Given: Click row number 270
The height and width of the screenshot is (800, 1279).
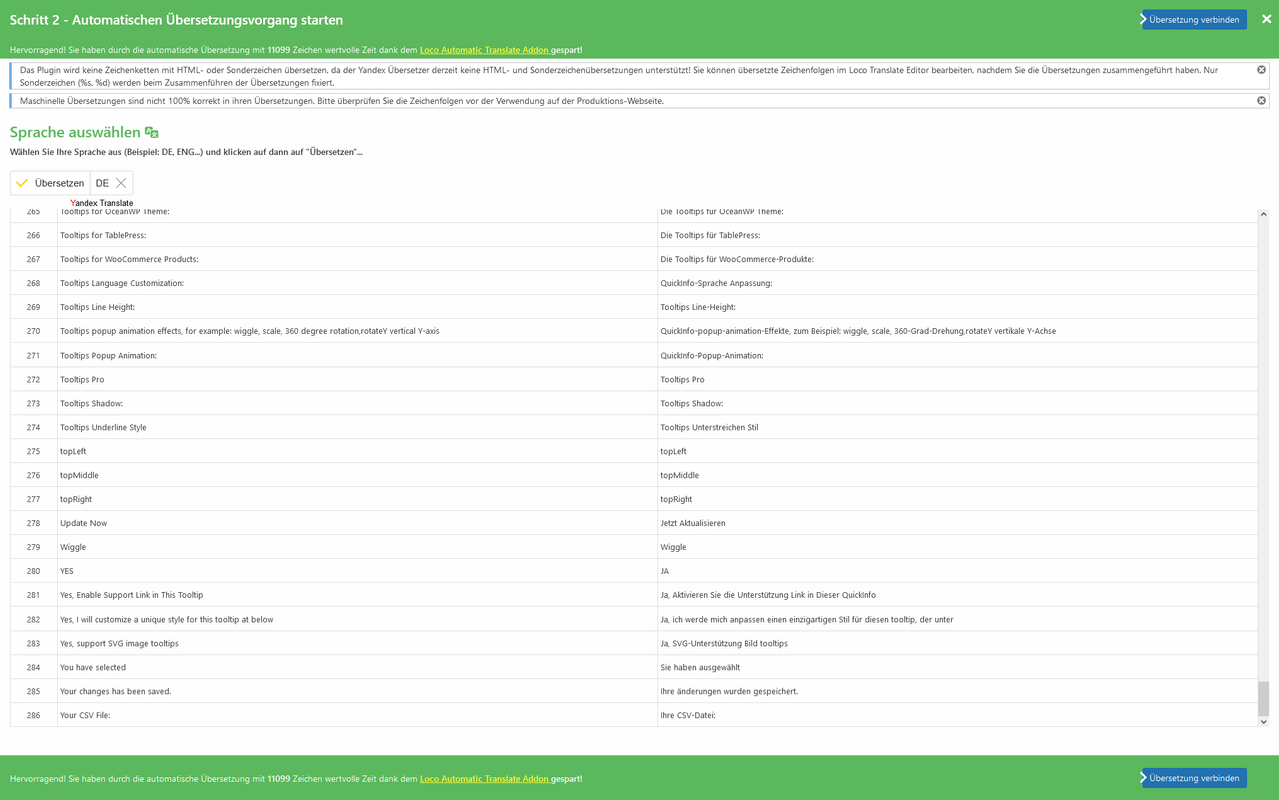Looking at the screenshot, I should (x=34, y=331).
